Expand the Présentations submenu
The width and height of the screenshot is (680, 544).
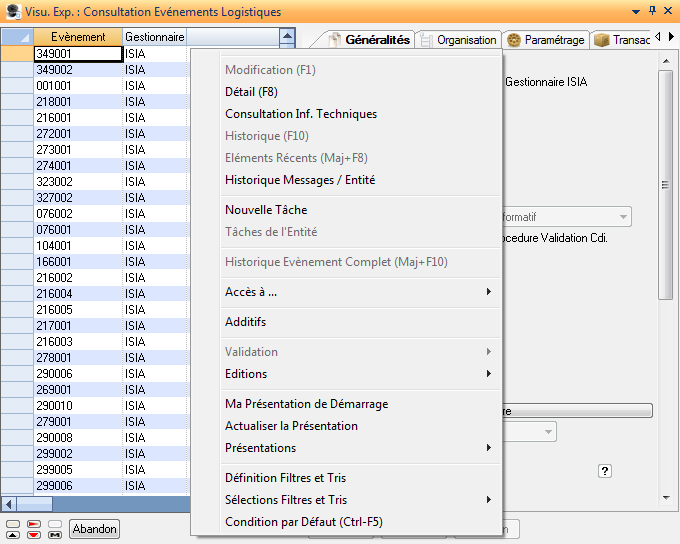(x=488, y=448)
